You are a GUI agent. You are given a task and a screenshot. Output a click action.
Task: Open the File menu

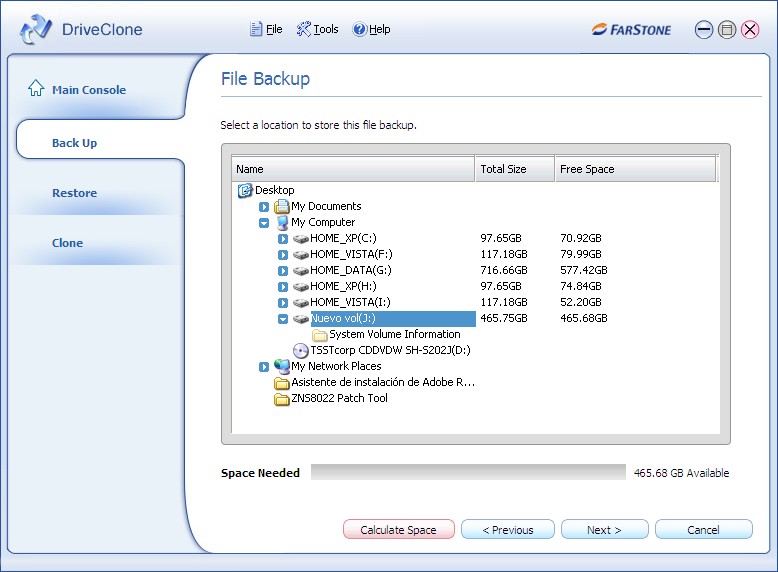266,30
